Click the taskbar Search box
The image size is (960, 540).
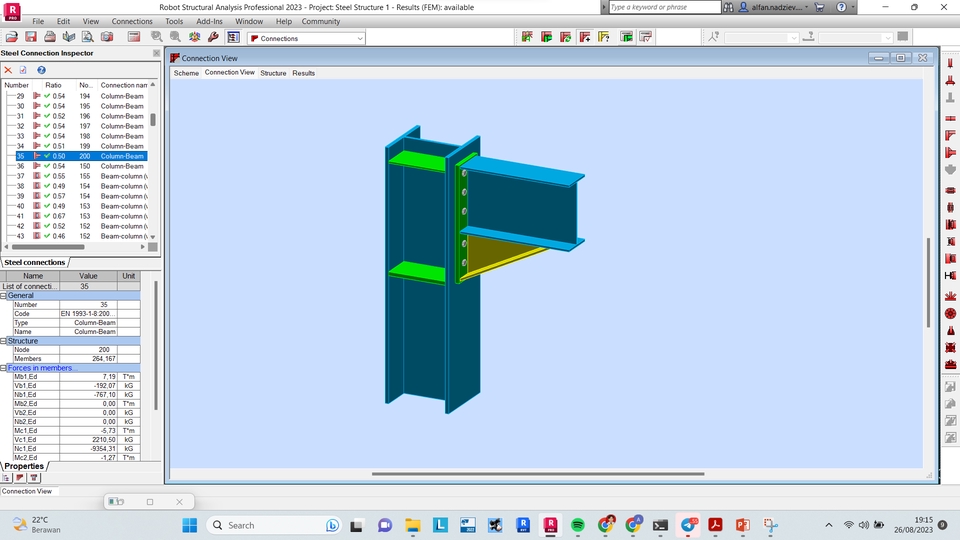[x=275, y=525]
